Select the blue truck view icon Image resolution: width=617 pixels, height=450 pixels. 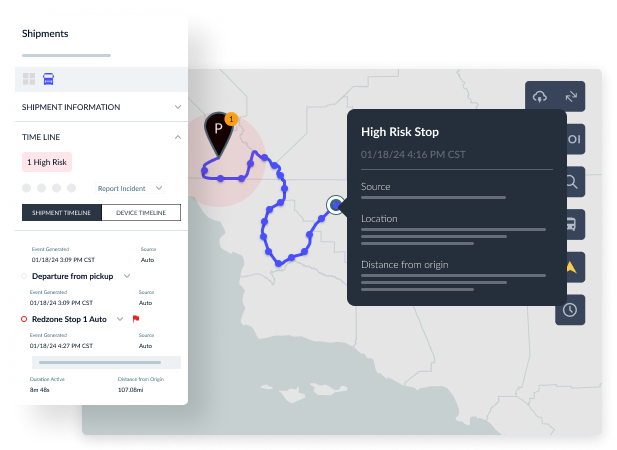tap(48, 79)
